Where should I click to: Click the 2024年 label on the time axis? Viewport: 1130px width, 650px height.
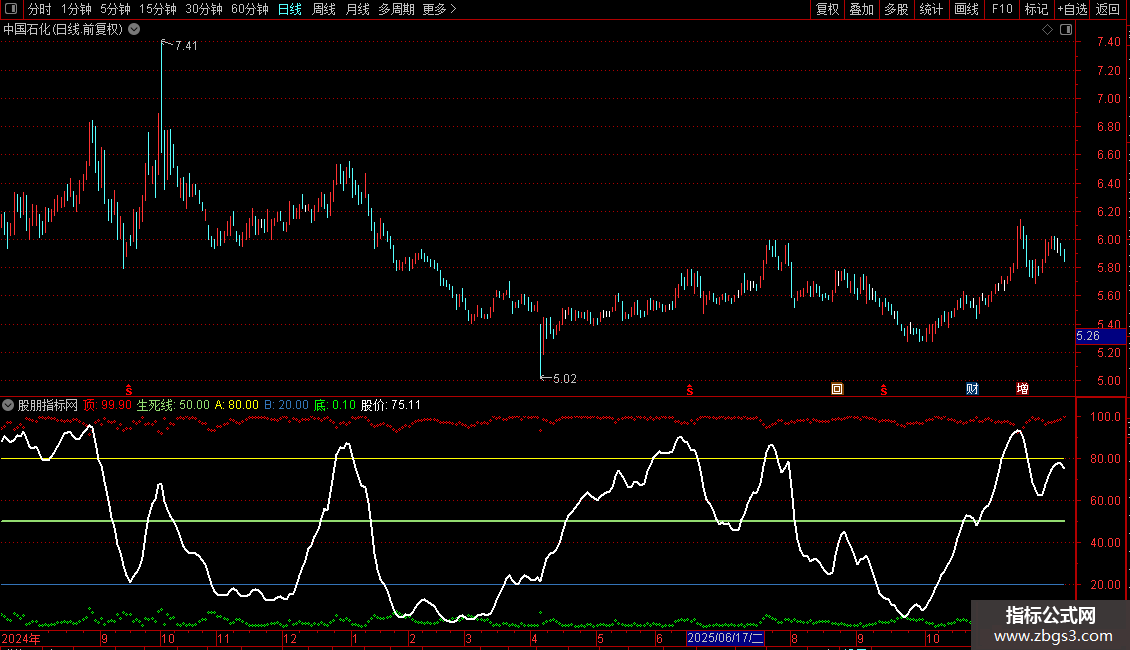pyautogui.click(x=21, y=638)
